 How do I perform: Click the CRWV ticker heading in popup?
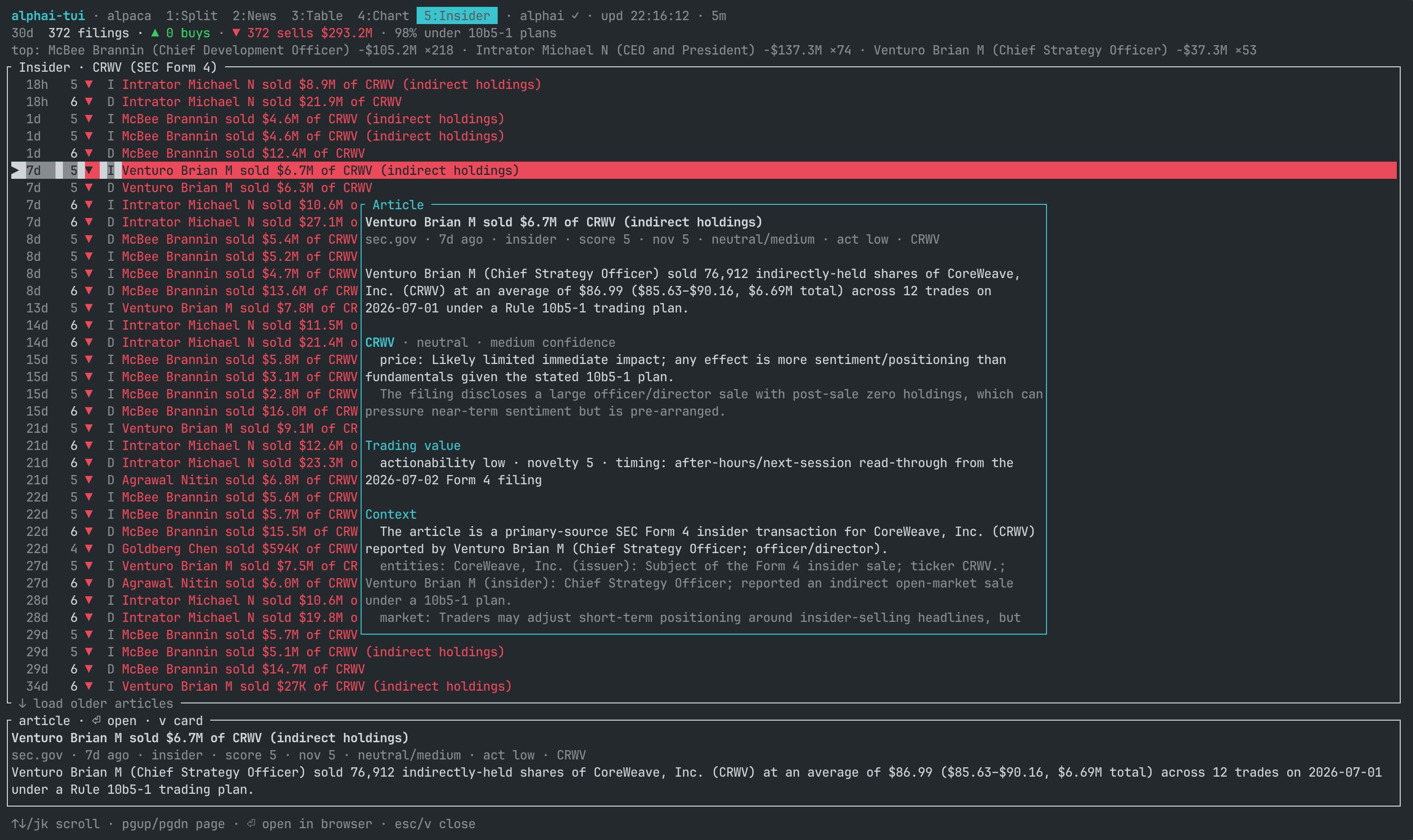pos(379,342)
